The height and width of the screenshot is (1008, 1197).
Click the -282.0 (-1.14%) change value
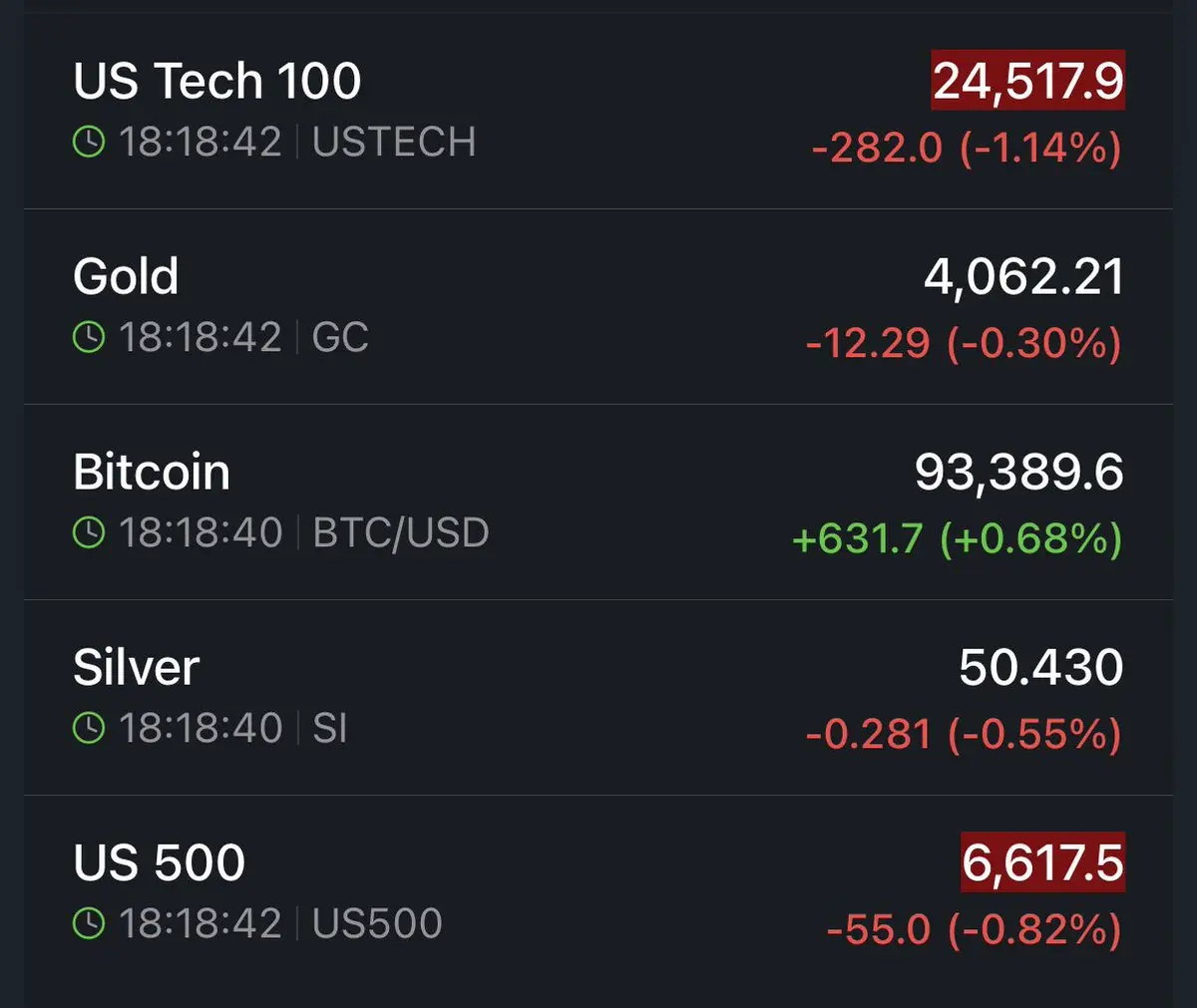(x=966, y=149)
